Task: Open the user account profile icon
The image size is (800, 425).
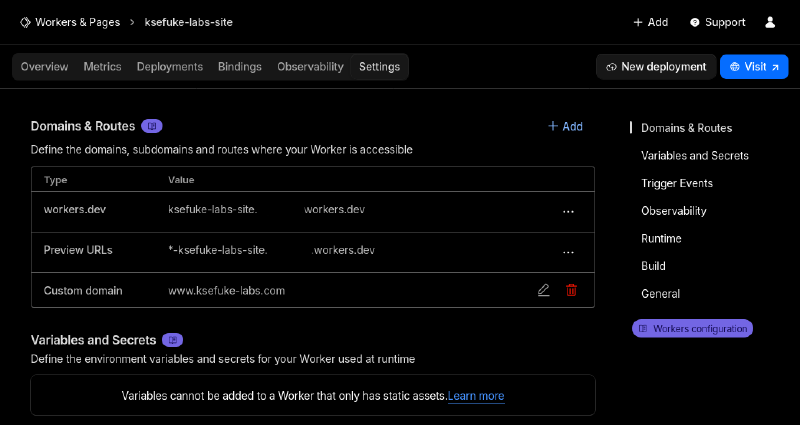Action: tap(770, 22)
